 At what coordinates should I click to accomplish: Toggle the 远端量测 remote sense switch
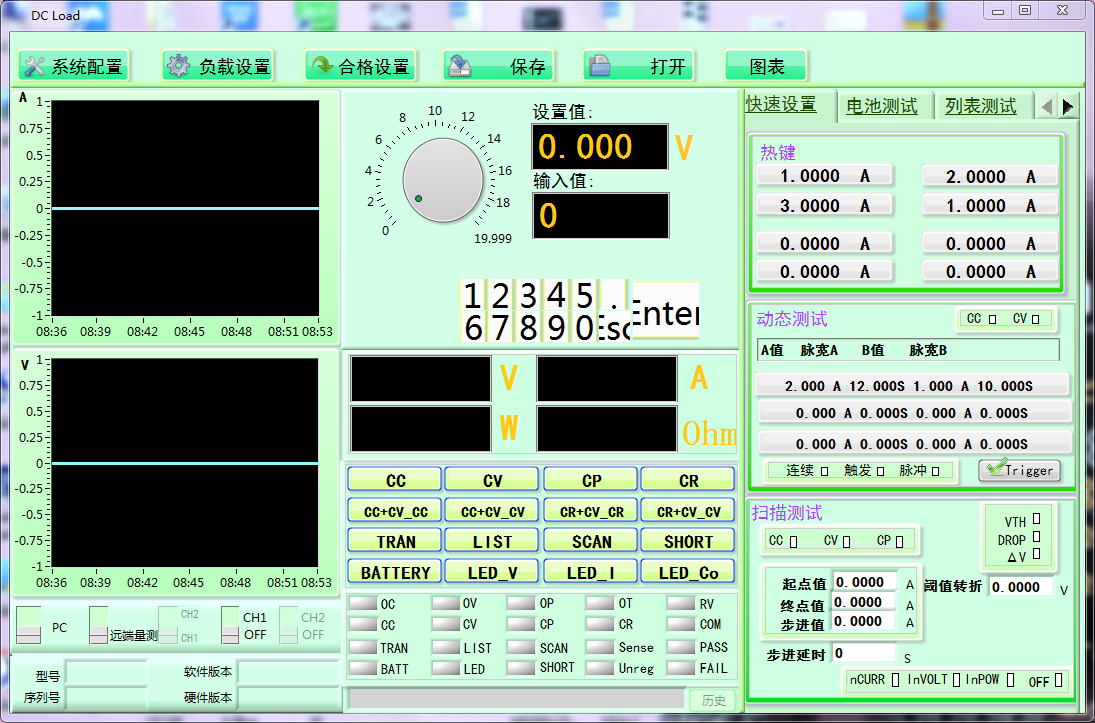pos(98,626)
